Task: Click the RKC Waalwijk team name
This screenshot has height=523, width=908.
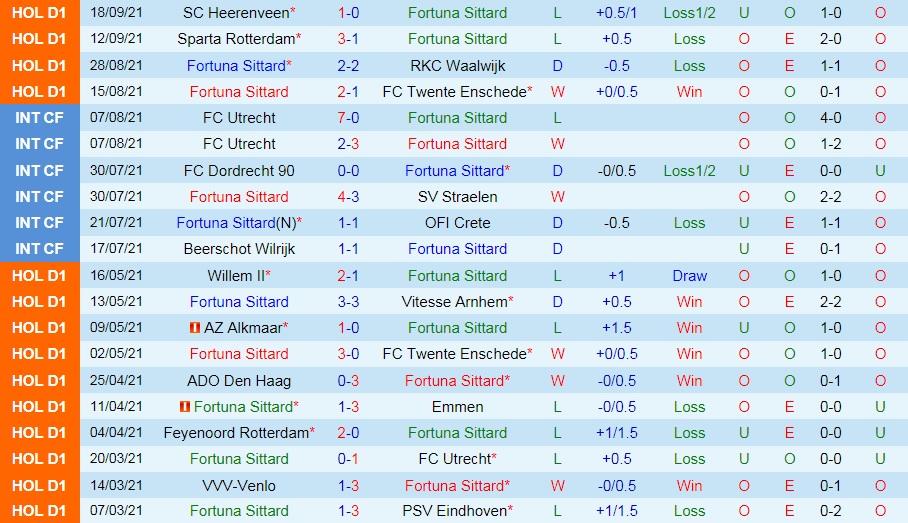Action: 457,66
